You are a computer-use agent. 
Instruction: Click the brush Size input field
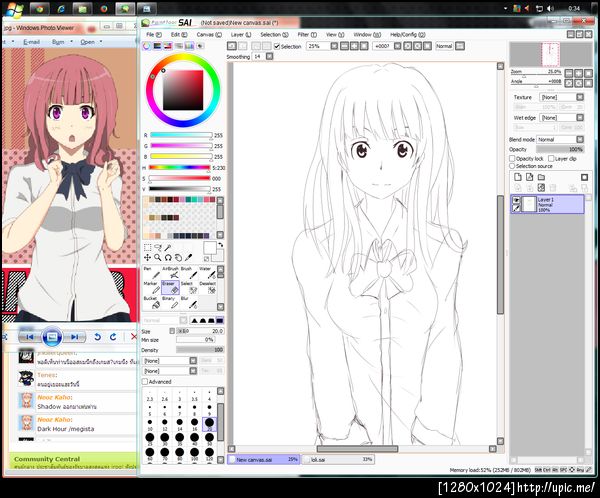point(200,331)
